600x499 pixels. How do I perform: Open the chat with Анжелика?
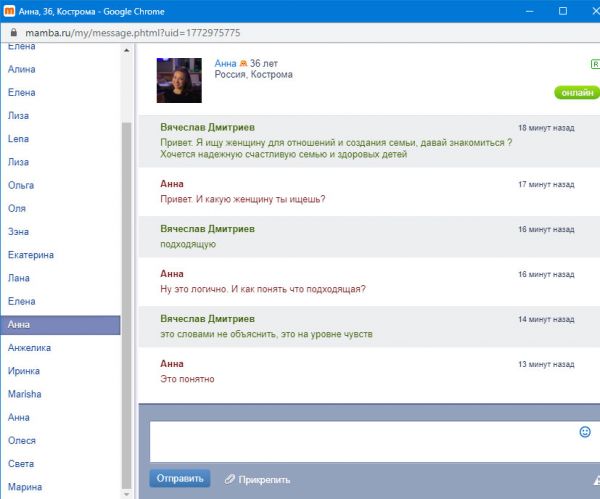pyautogui.click(x=28, y=348)
